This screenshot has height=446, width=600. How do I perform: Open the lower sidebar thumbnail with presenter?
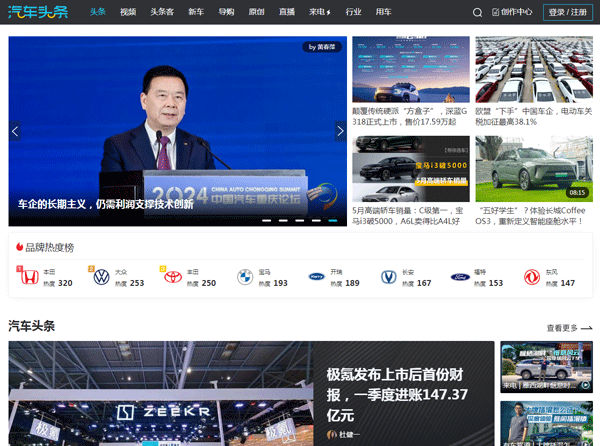[546, 424]
